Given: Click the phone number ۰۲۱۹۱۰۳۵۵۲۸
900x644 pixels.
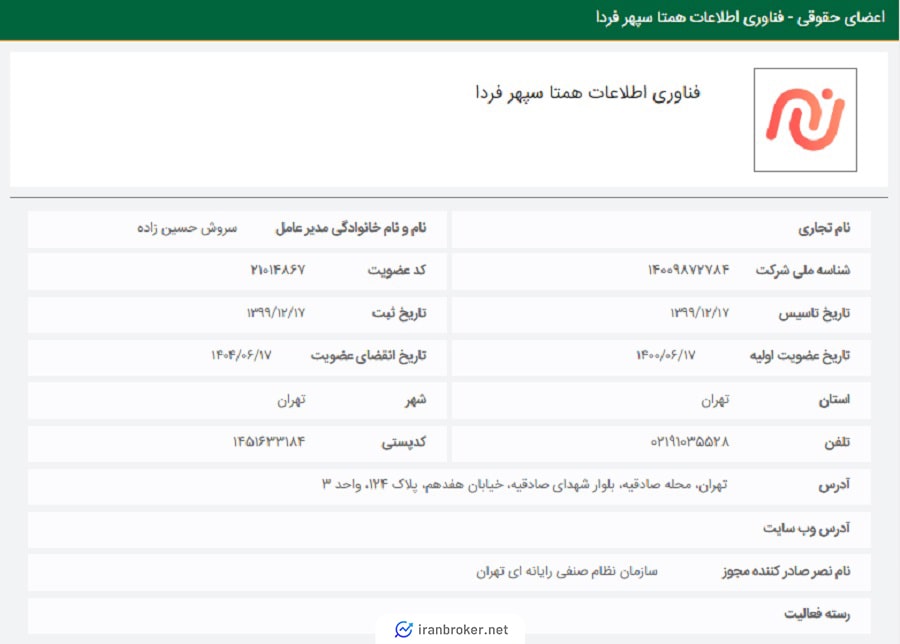Looking at the screenshot, I should (x=690, y=441).
